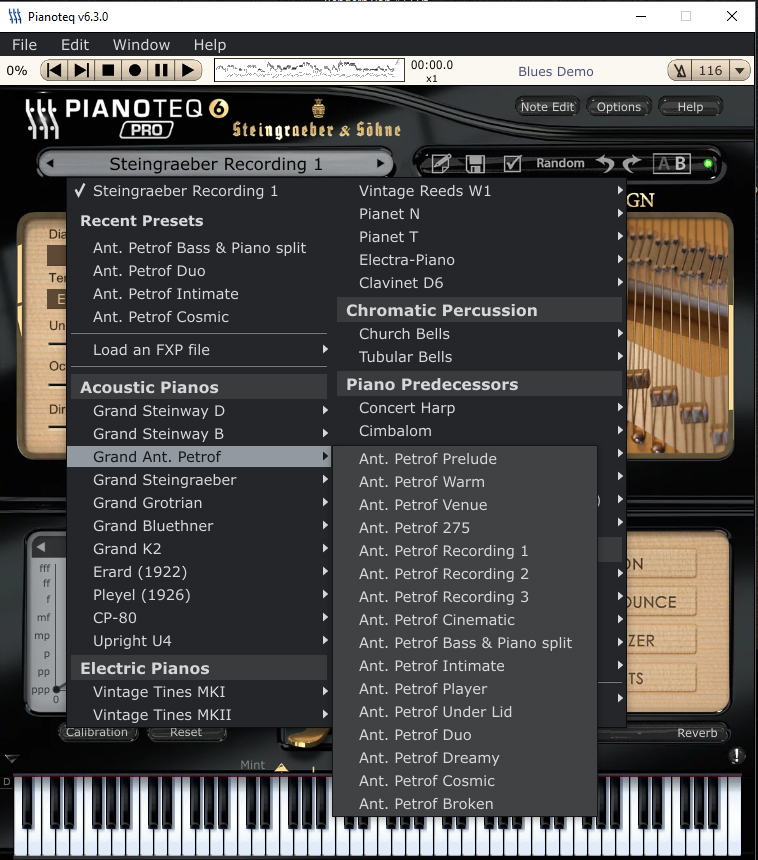This screenshot has height=860, width=758.
Task: Randomize the preset parameters
Action: (560, 163)
